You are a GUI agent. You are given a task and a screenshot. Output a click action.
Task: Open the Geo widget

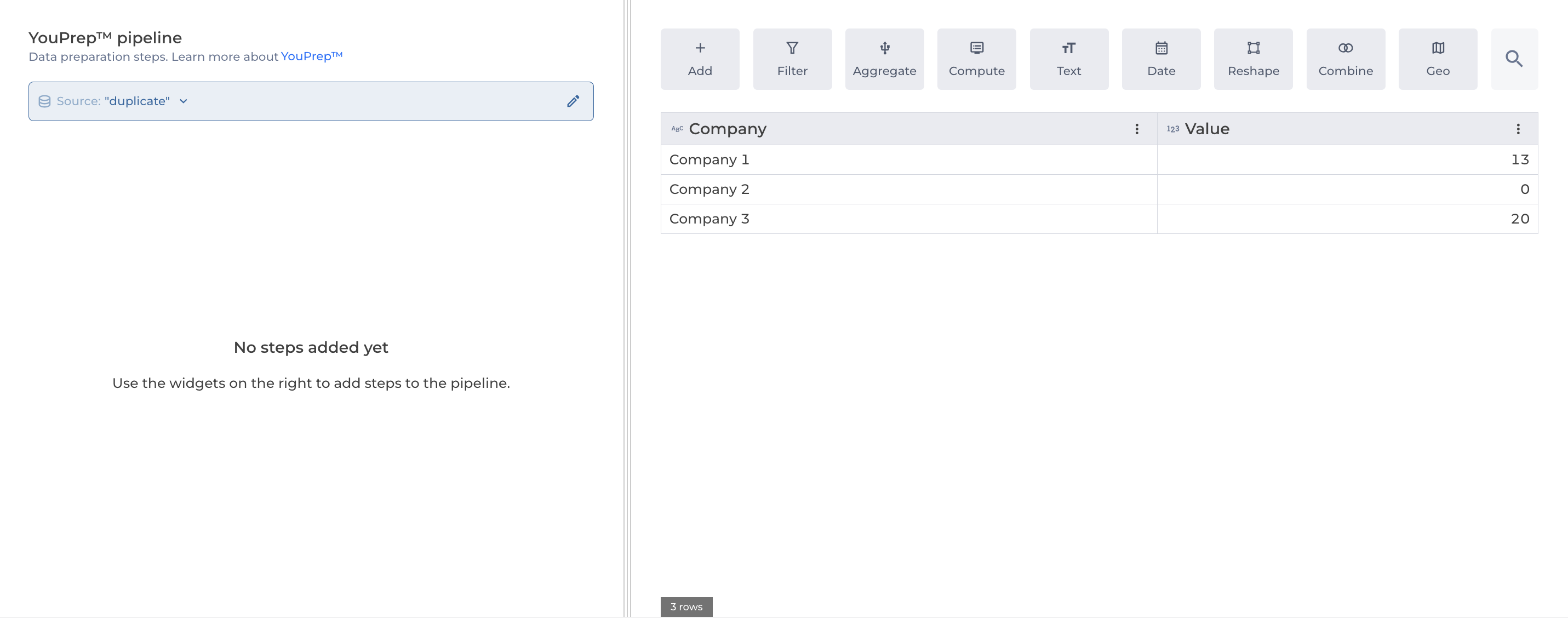1437,59
